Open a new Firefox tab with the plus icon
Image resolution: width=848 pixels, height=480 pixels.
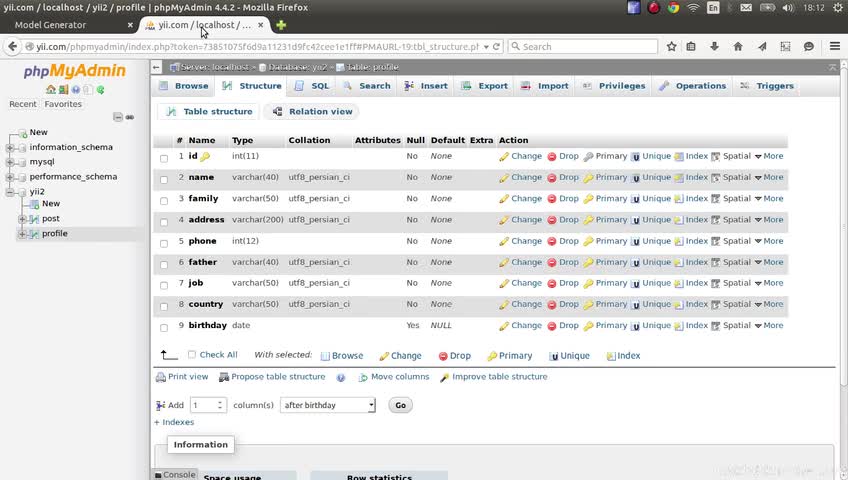pyautogui.click(x=281, y=25)
